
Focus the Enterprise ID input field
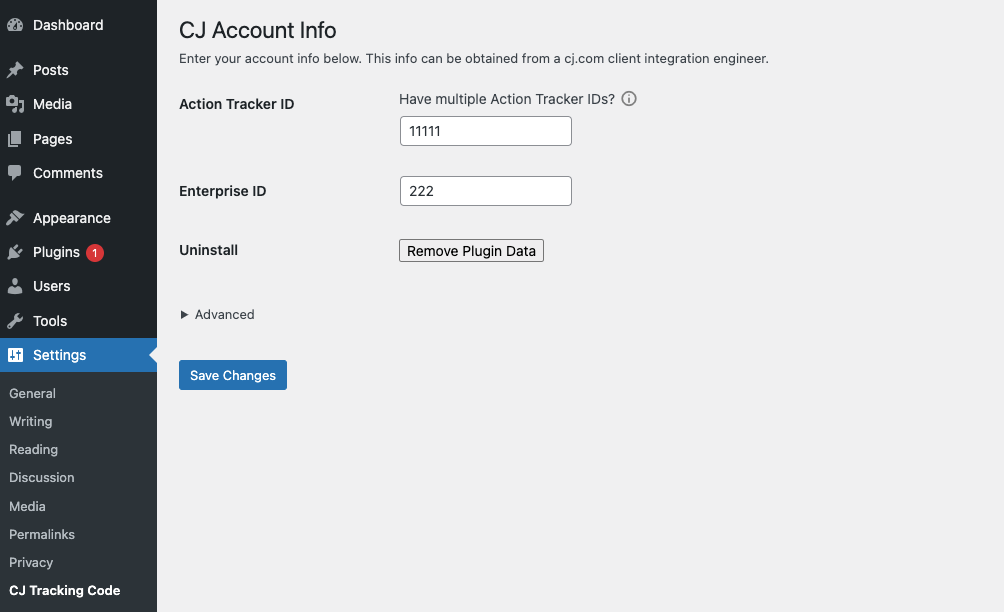[x=486, y=191]
